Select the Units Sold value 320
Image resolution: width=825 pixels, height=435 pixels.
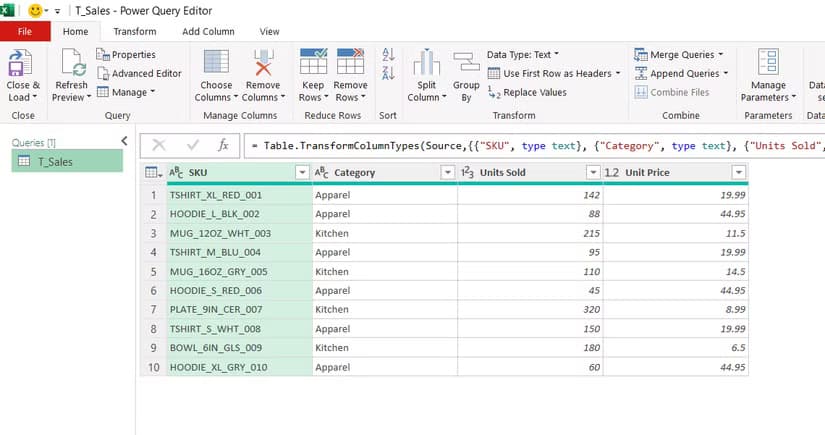[530, 310]
